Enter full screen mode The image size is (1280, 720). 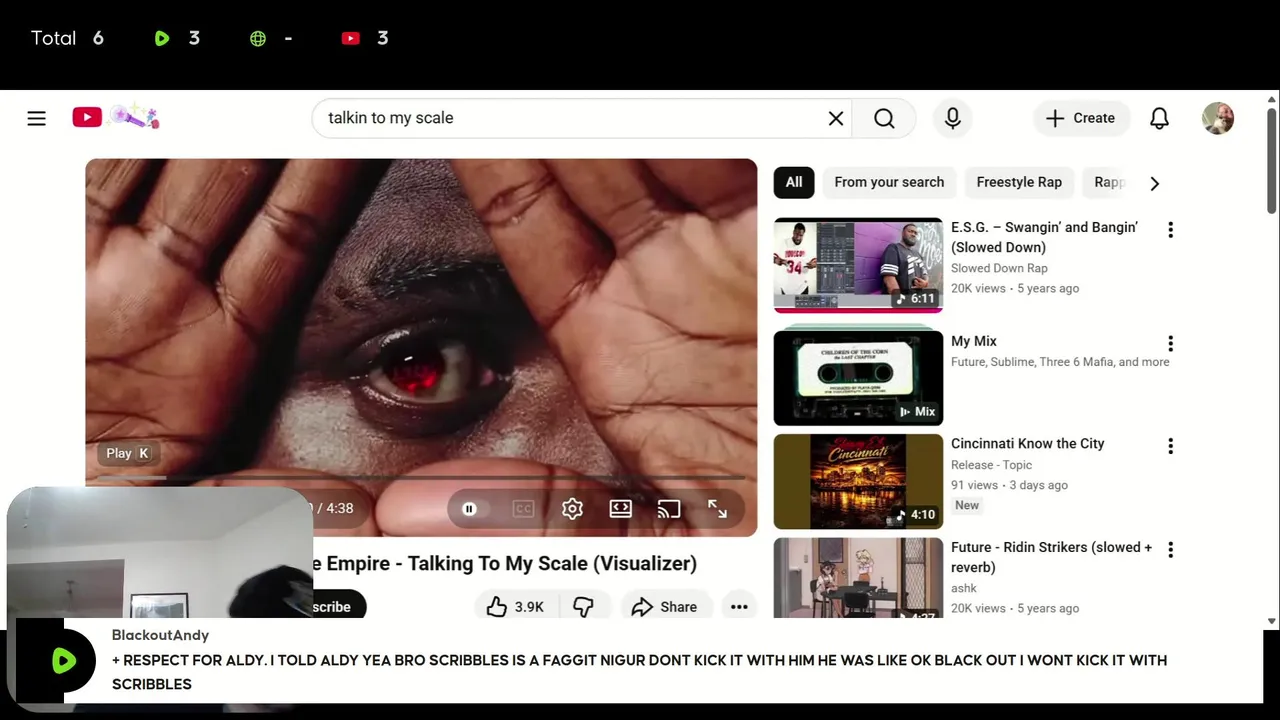(718, 509)
